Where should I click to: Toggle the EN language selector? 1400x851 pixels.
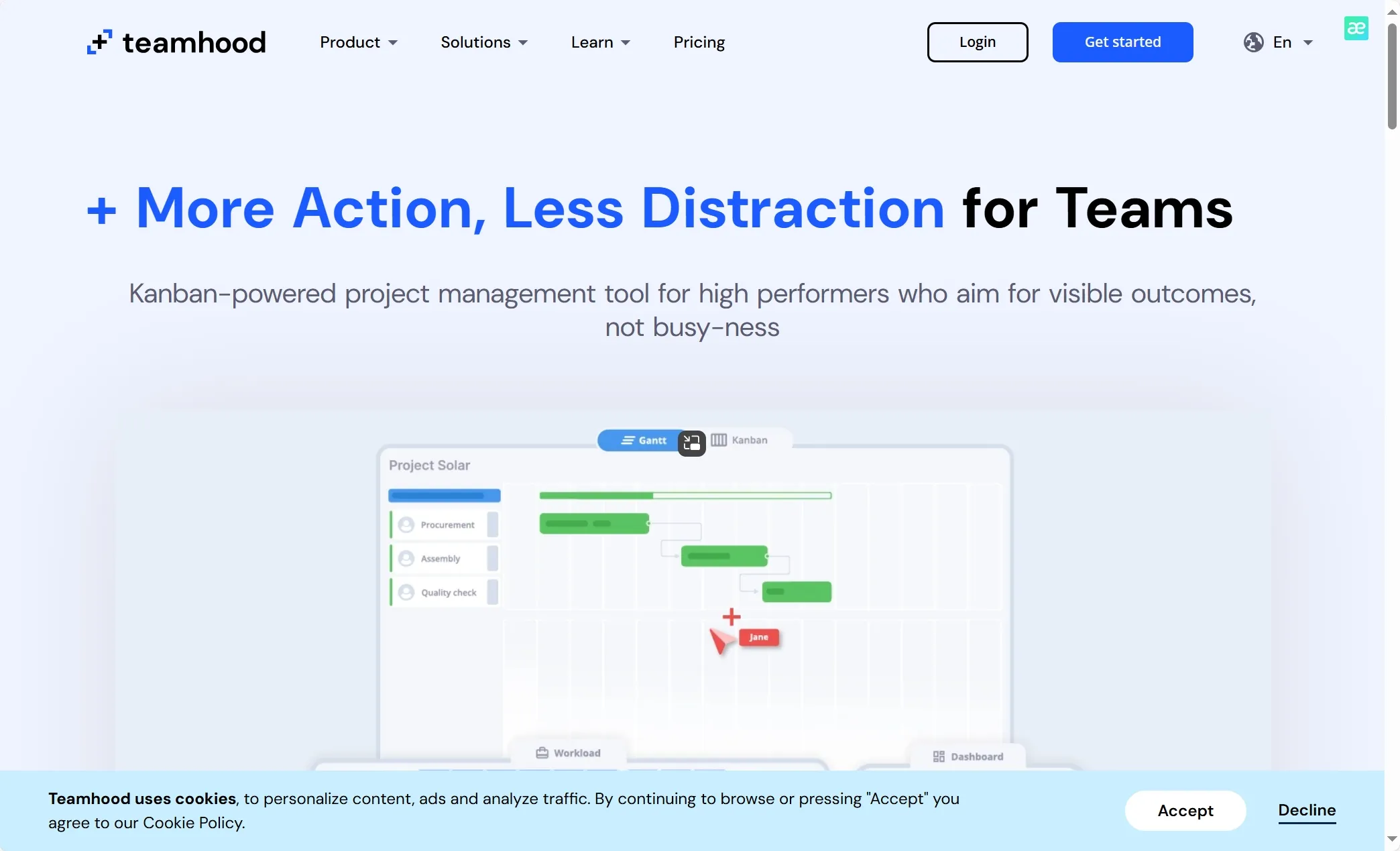[x=1280, y=42]
